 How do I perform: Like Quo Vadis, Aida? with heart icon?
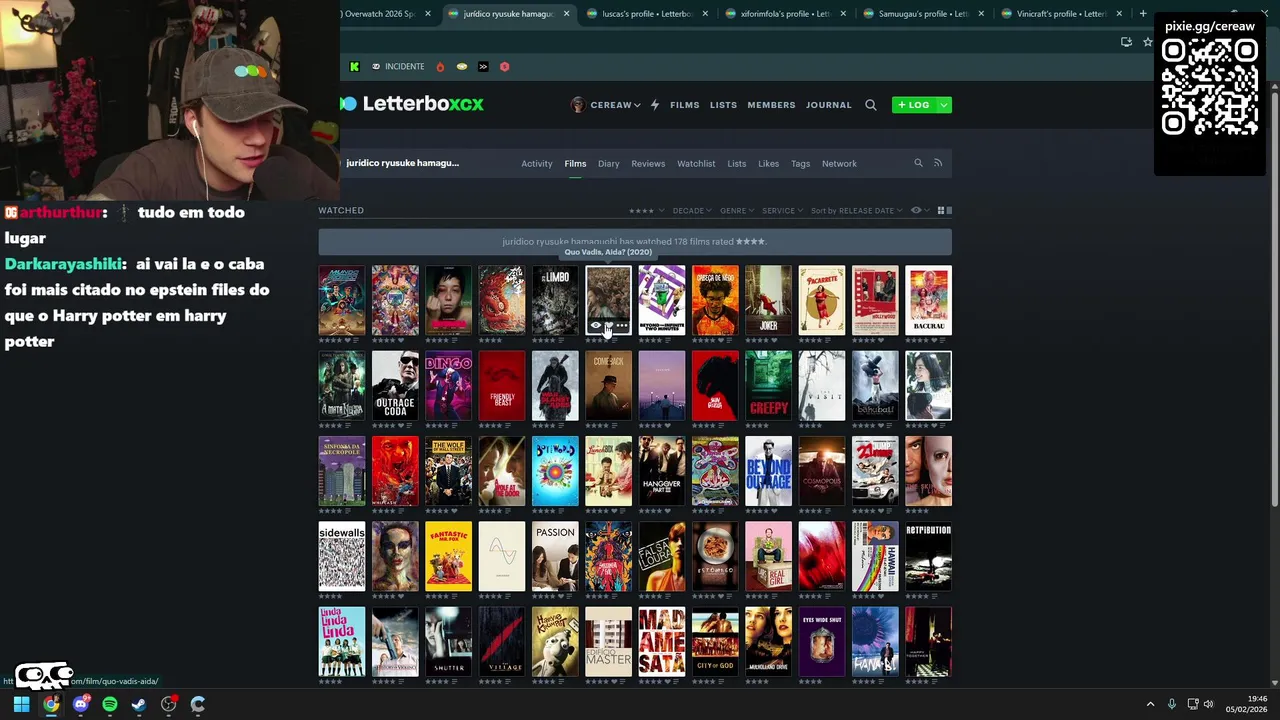click(x=608, y=326)
